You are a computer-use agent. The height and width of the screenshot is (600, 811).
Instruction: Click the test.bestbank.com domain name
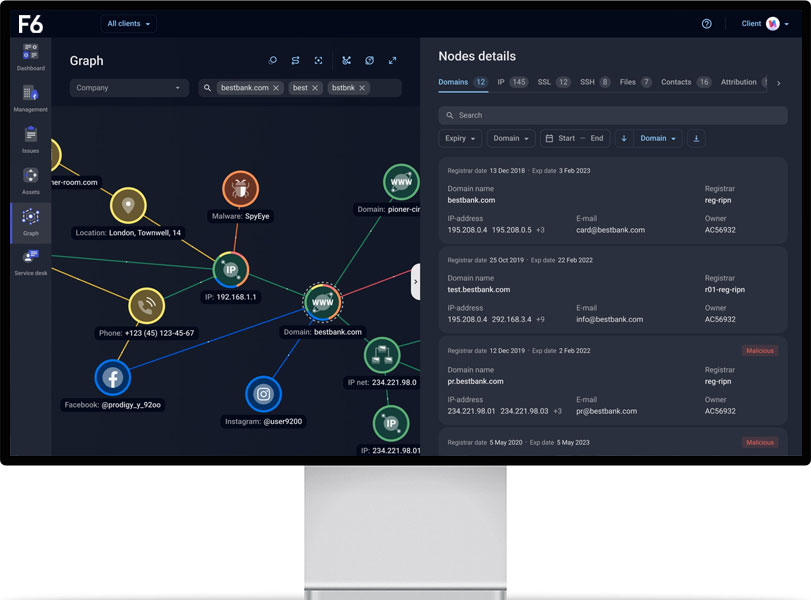pyautogui.click(x=478, y=290)
